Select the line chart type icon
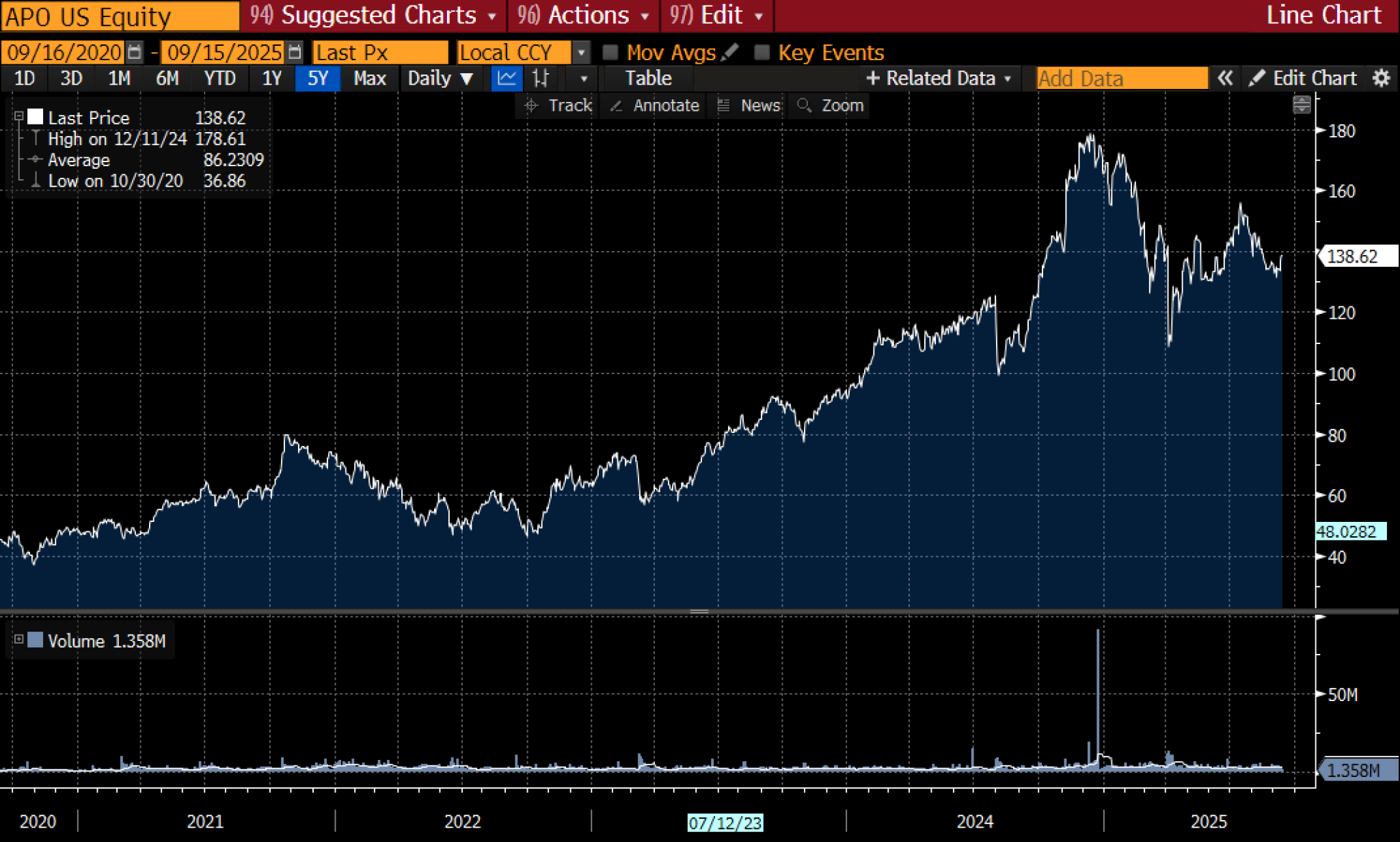1400x842 pixels. (x=507, y=78)
